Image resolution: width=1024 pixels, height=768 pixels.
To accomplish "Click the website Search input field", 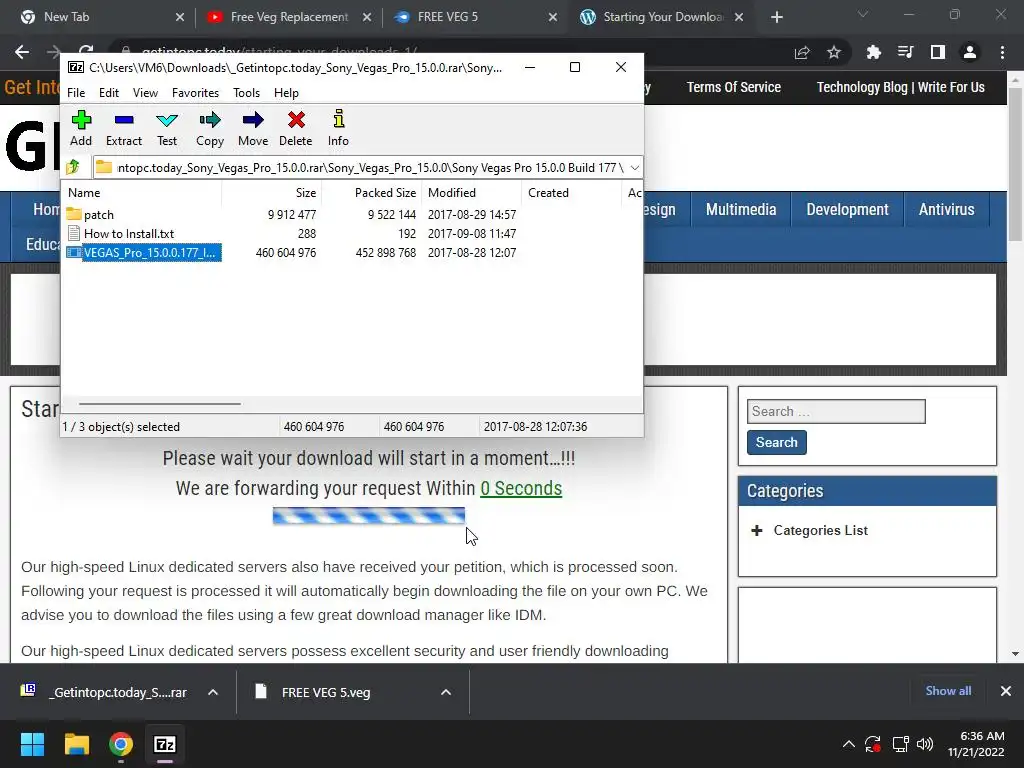I will pyautogui.click(x=836, y=411).
